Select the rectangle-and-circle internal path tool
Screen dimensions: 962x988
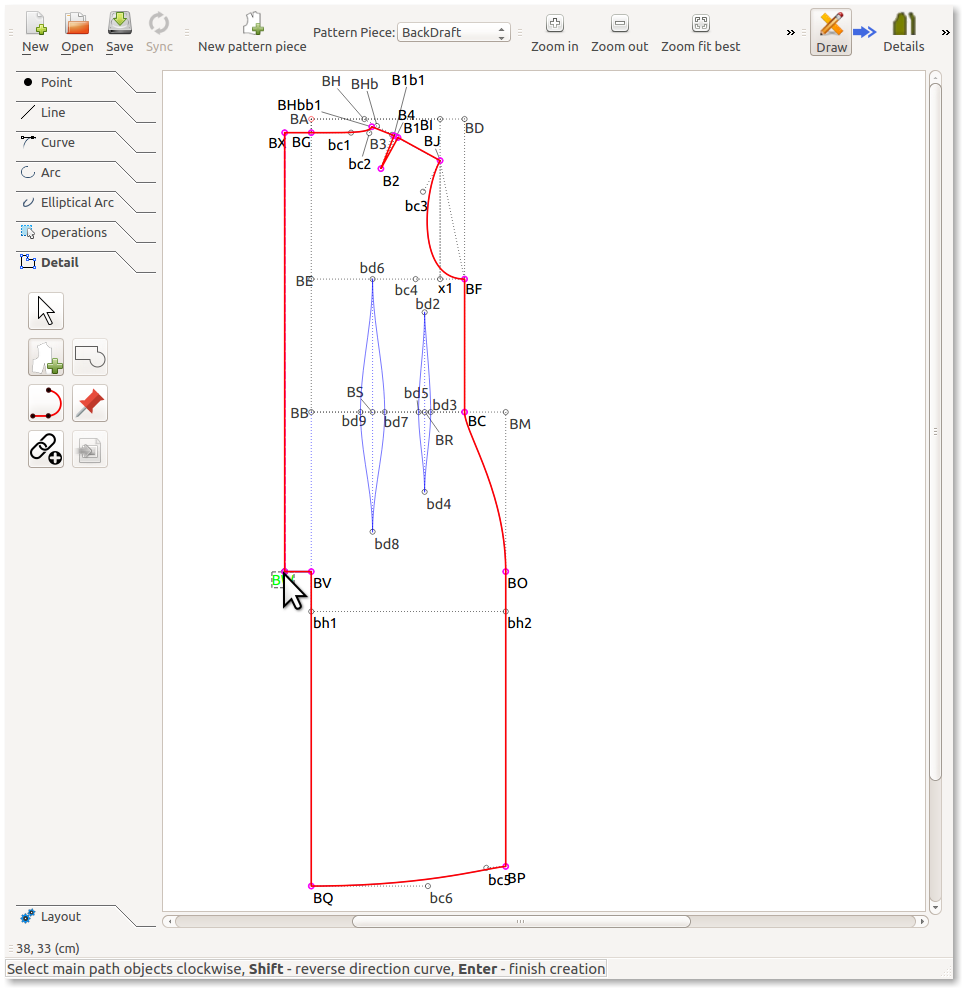pos(90,357)
